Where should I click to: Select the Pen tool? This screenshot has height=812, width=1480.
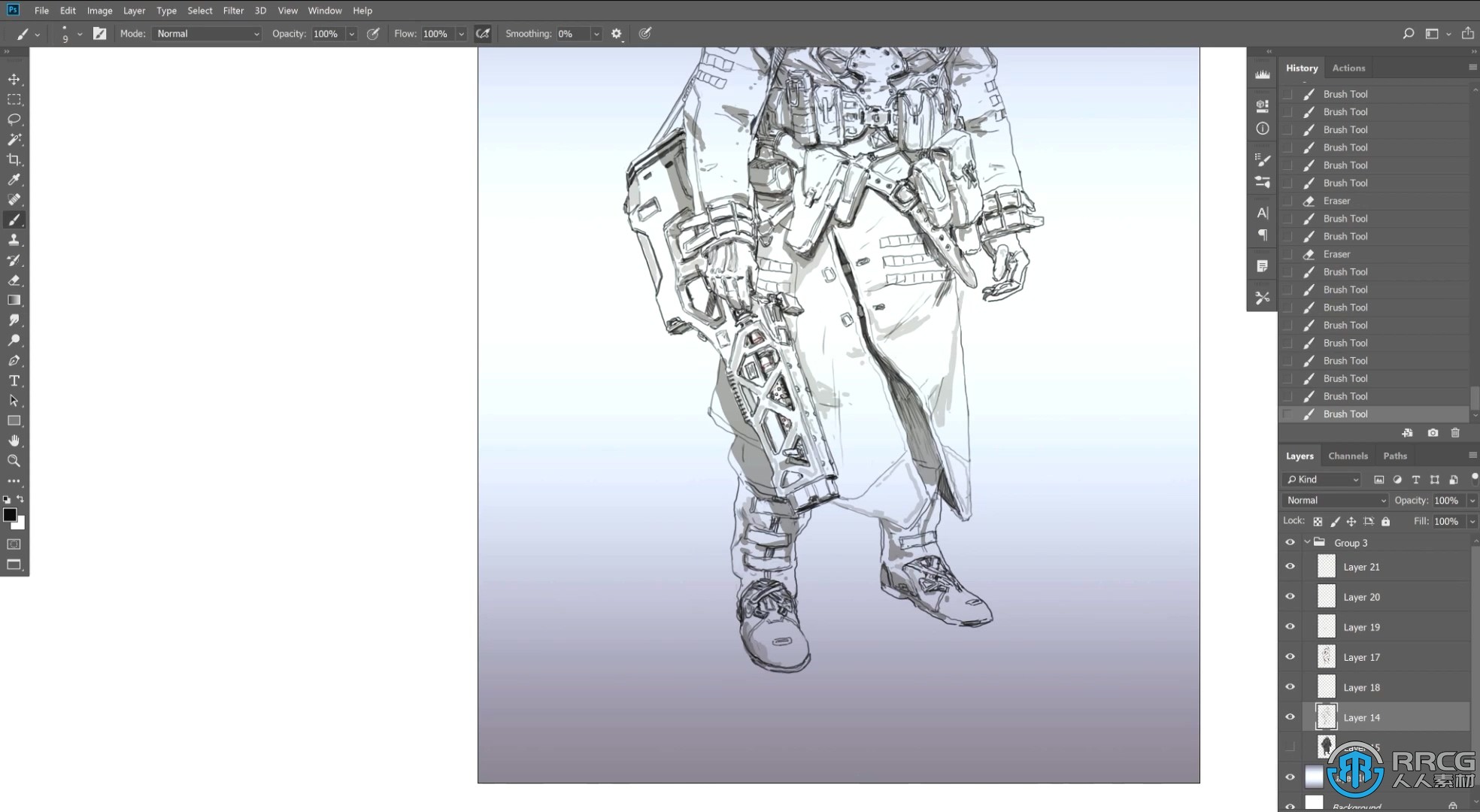pyautogui.click(x=14, y=360)
